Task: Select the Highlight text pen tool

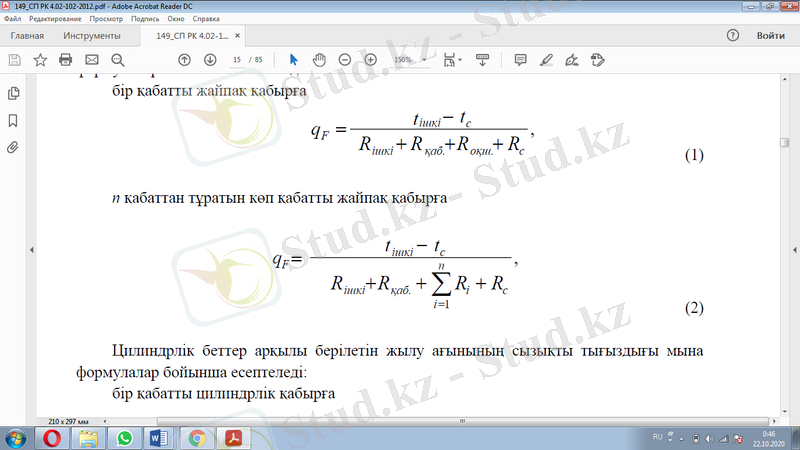Action: (x=546, y=60)
